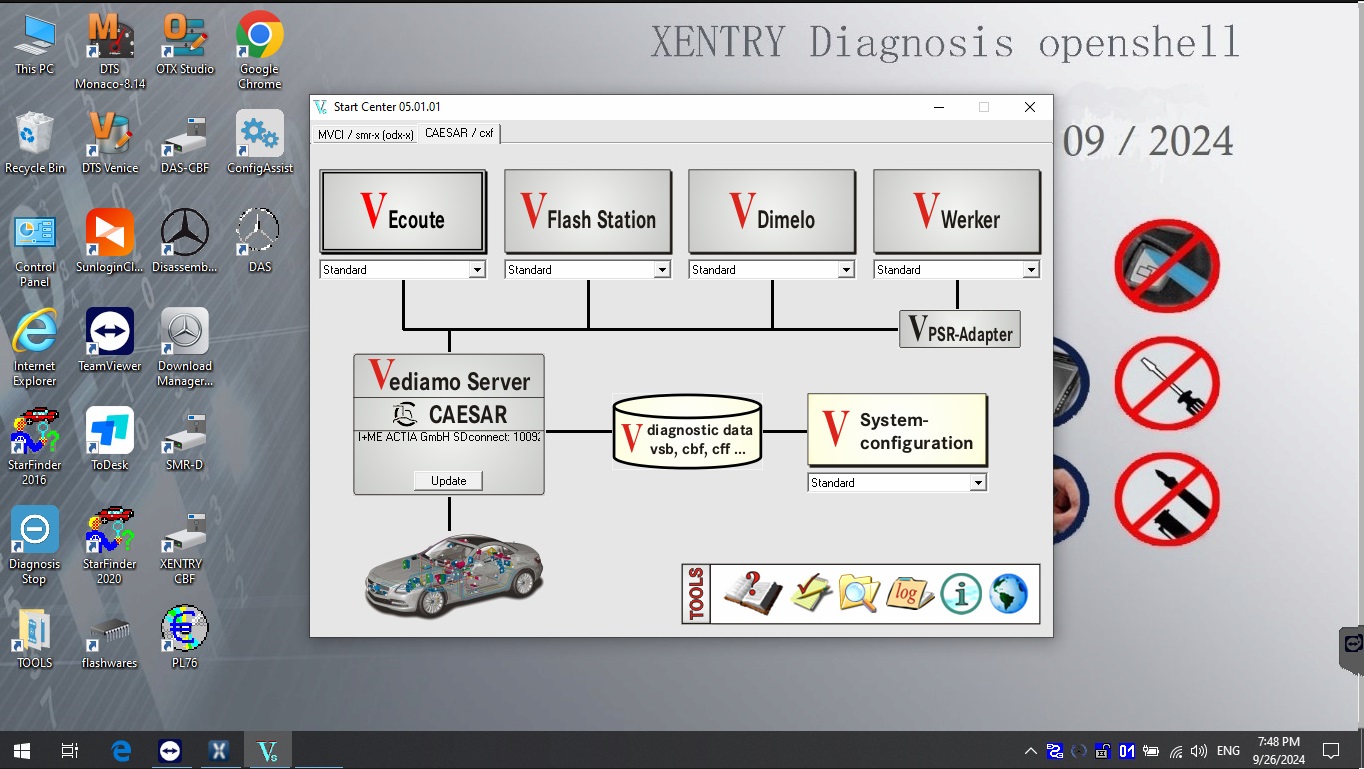Viewport: 1364px width, 769px height.
Task: Open the Internet Explorer desktop icon
Action: (x=35, y=348)
